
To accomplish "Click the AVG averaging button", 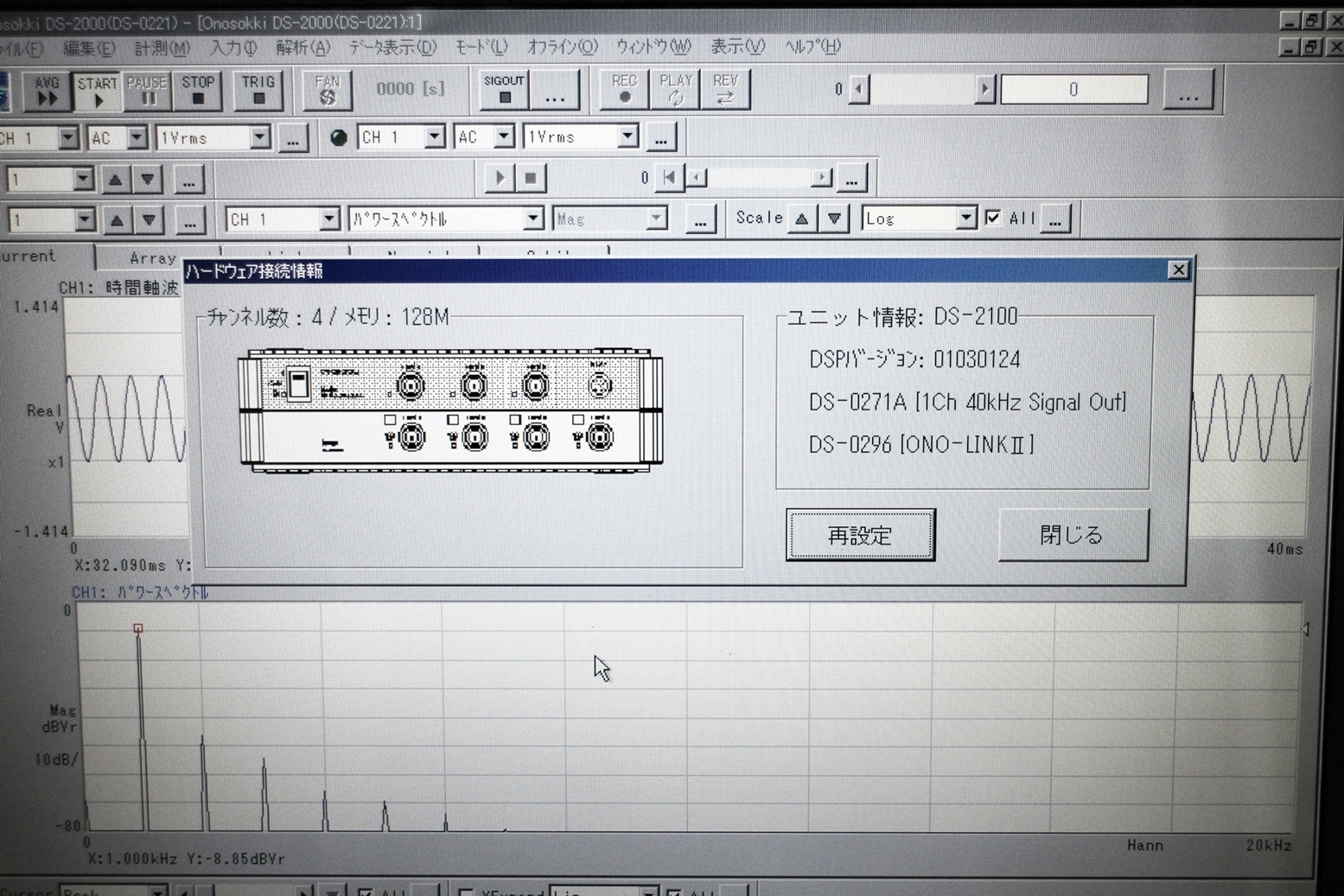I will (x=47, y=91).
